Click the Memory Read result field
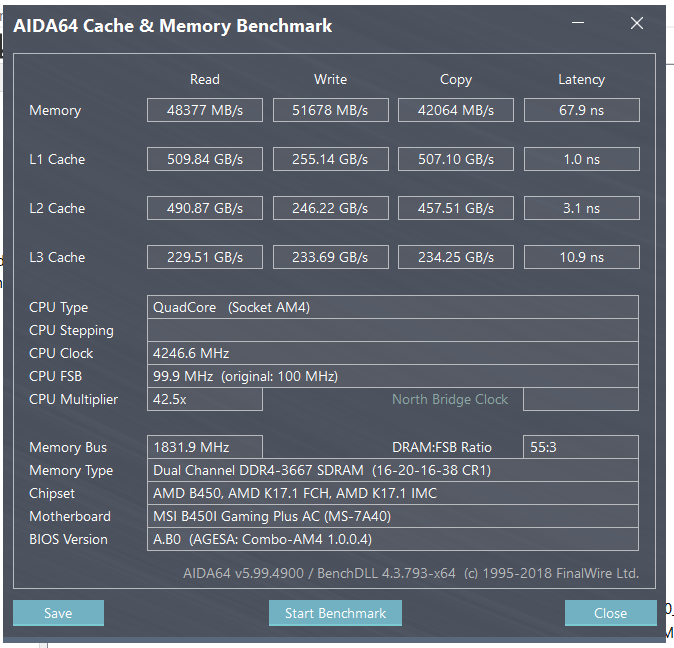Image resolution: width=674 pixels, height=648 pixels. 205,110
